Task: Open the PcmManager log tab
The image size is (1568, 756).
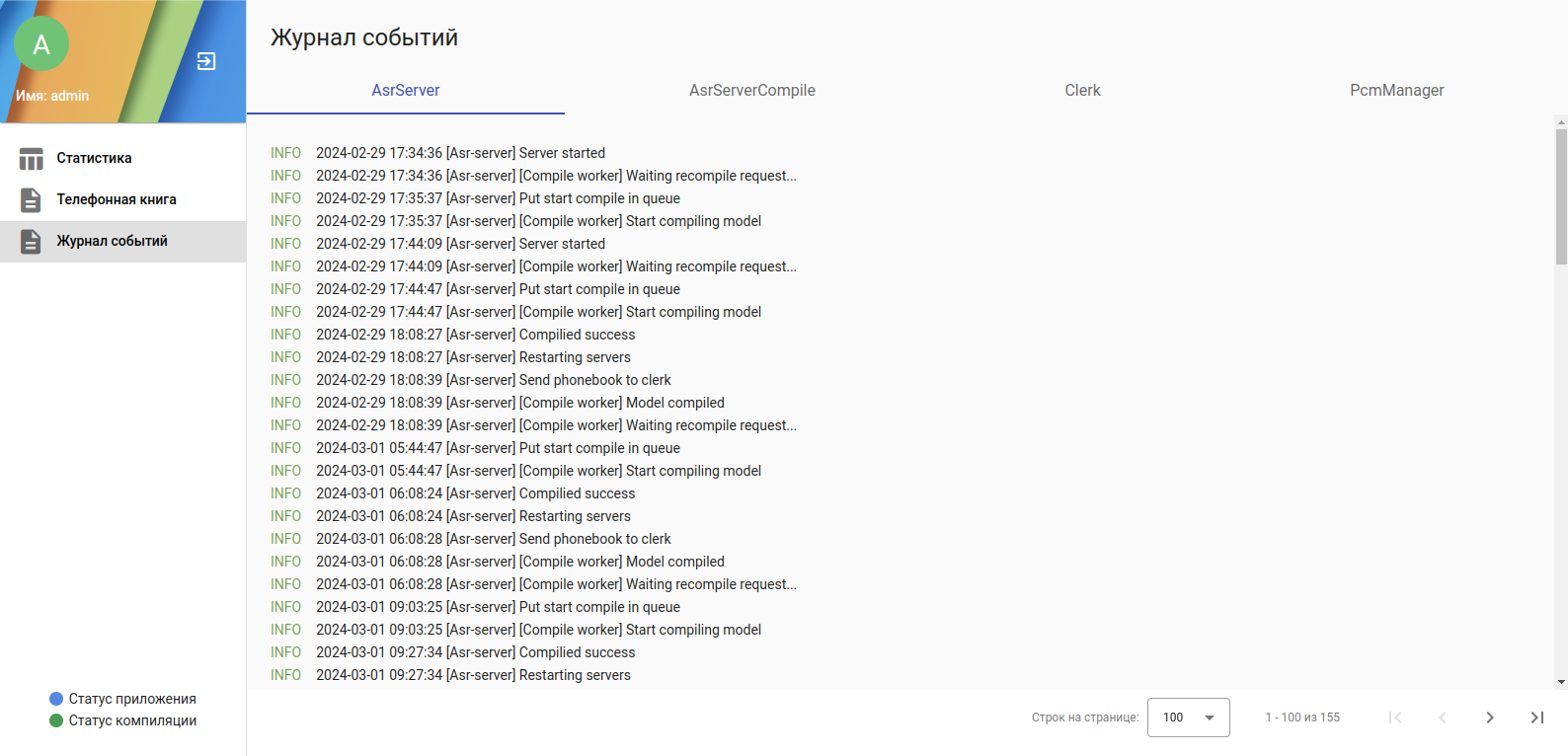Action: point(1396,91)
